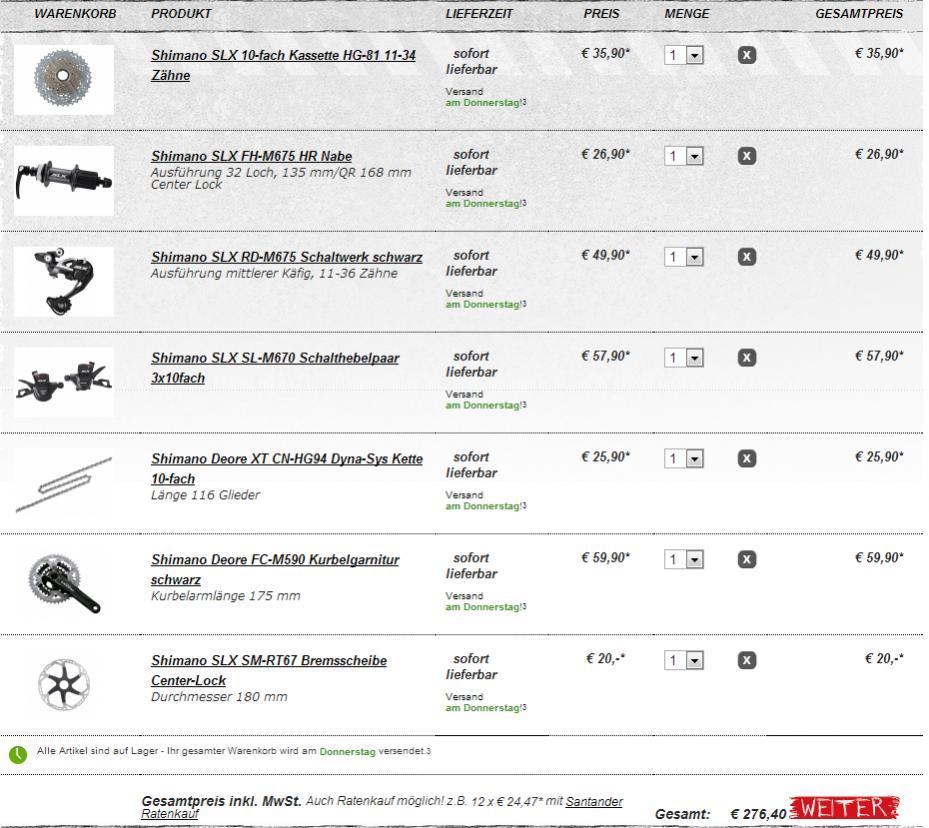The width and height of the screenshot is (929, 828).
Task: Open quantity dropdown for FH-M675 HR Nabe
Action: [x=684, y=156]
